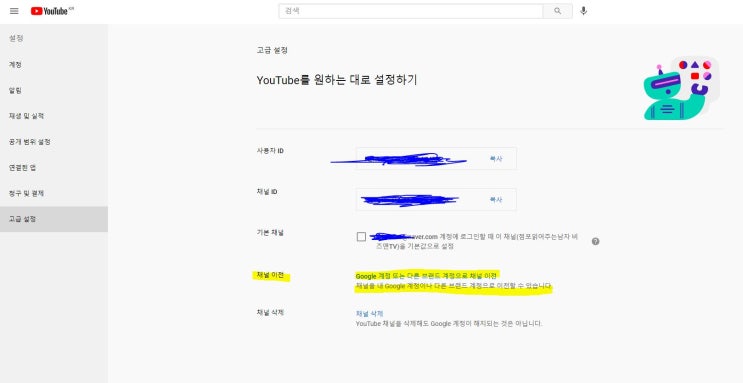Show help for 기본 채널 question mark
Image resolution: width=743 pixels, height=383 pixels.
[596, 241]
